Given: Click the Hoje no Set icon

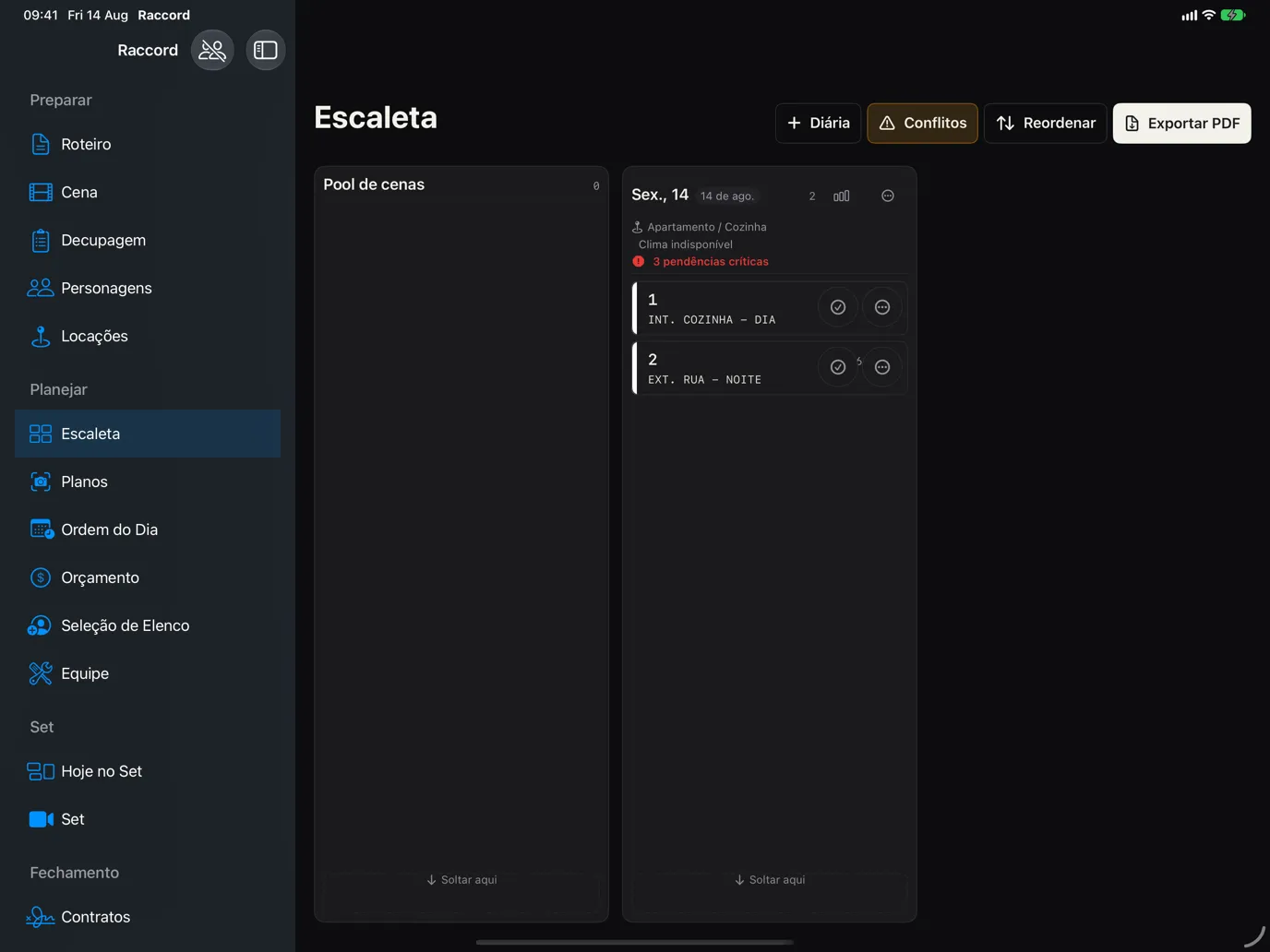Looking at the screenshot, I should tap(41, 771).
